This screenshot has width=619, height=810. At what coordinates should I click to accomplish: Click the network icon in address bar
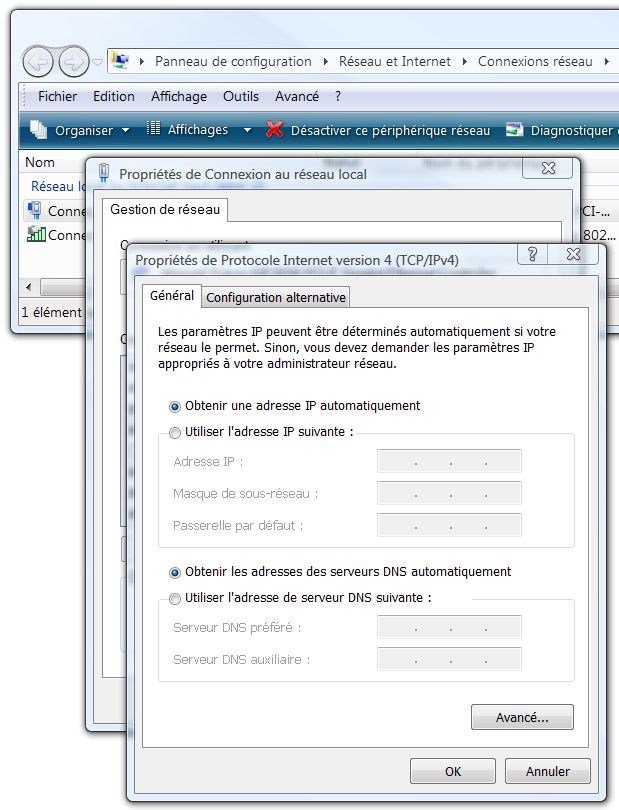click(120, 61)
